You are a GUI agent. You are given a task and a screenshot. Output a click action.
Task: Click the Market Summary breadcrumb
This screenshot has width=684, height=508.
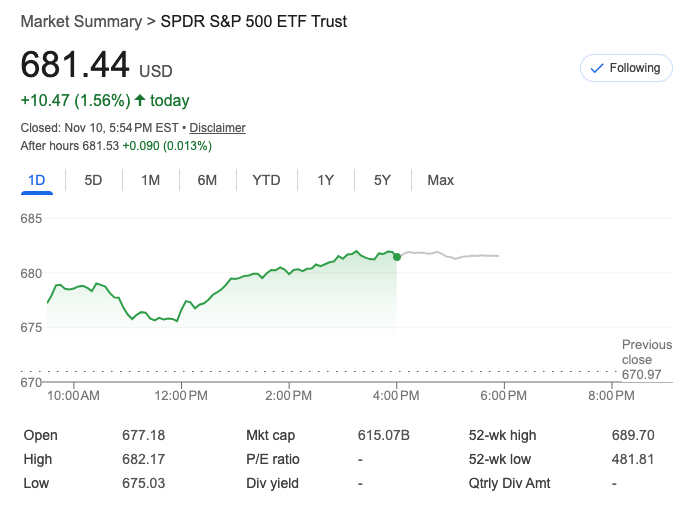(x=80, y=21)
